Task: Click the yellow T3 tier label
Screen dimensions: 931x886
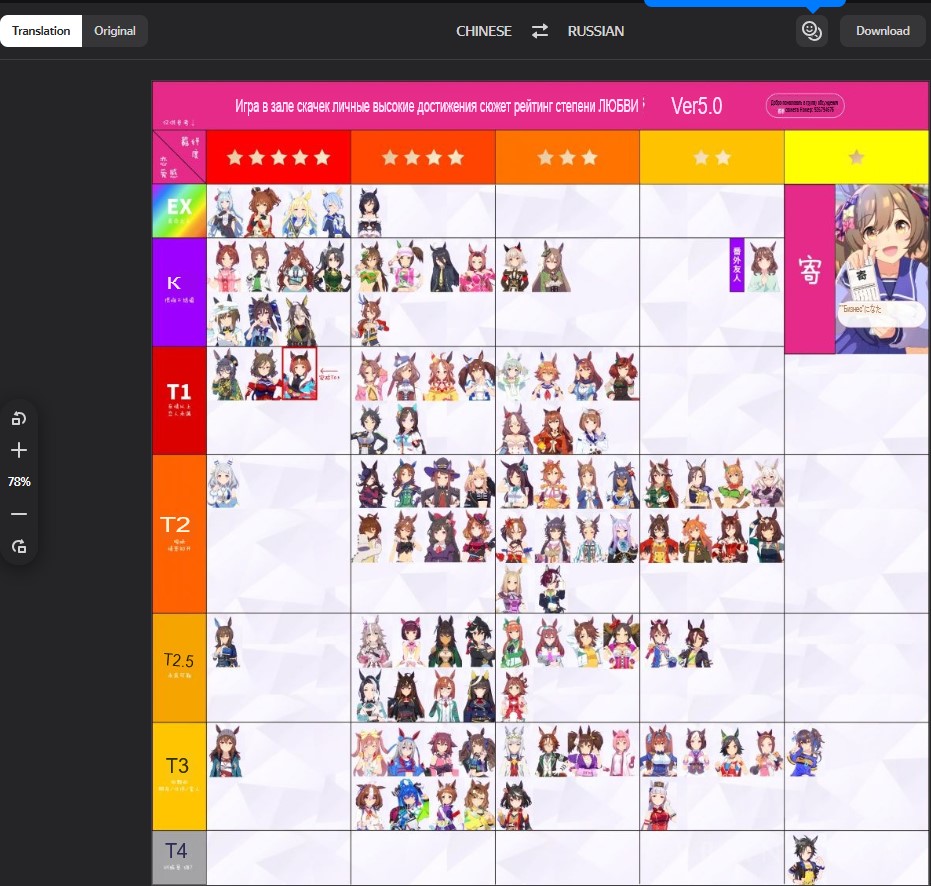Action: (179, 776)
